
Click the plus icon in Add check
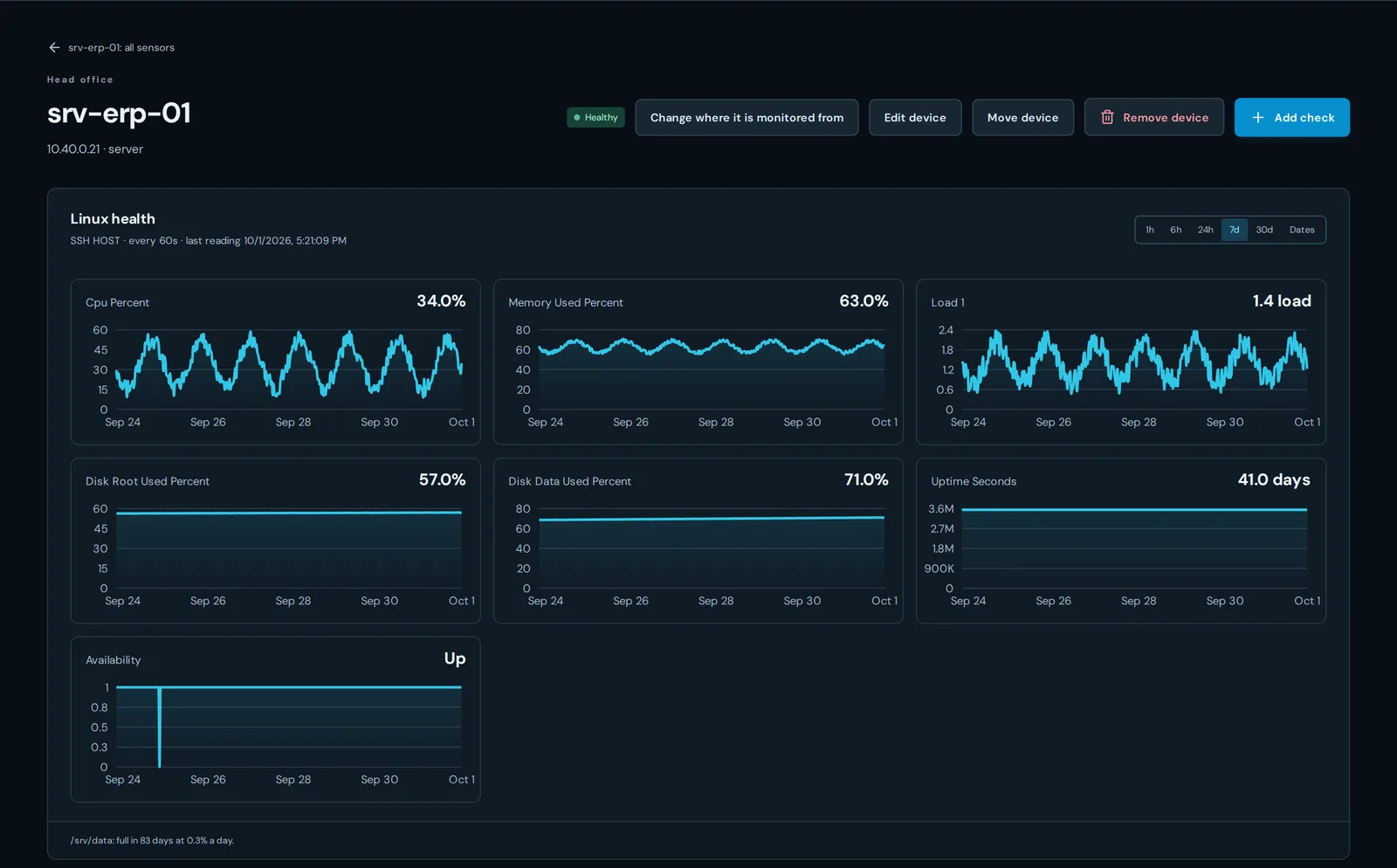pos(1258,117)
